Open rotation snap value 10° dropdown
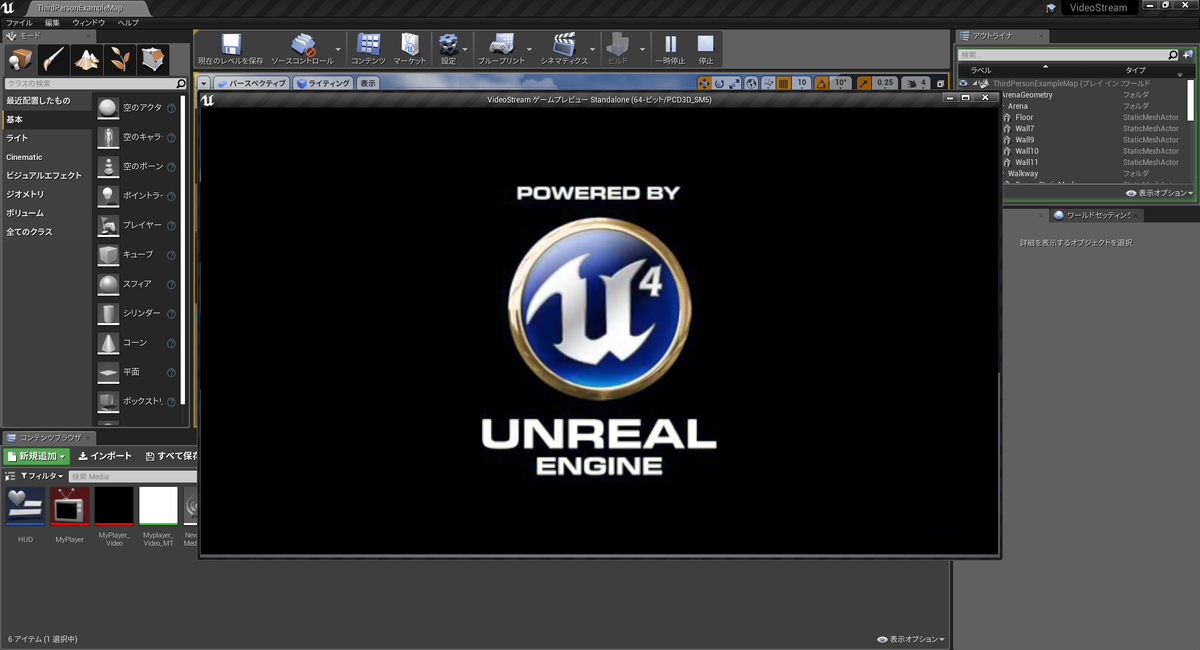Image resolution: width=1200 pixels, height=650 pixels. 840,83
